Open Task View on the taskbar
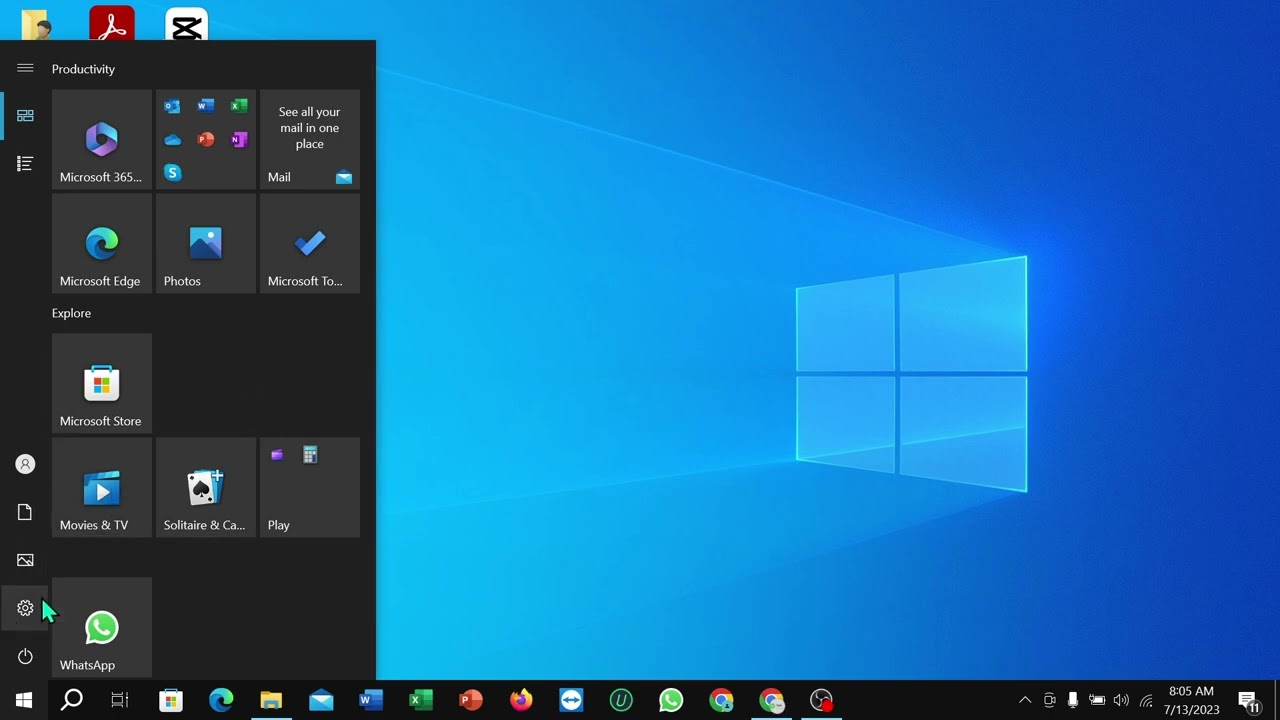The width and height of the screenshot is (1280, 720). [x=120, y=700]
